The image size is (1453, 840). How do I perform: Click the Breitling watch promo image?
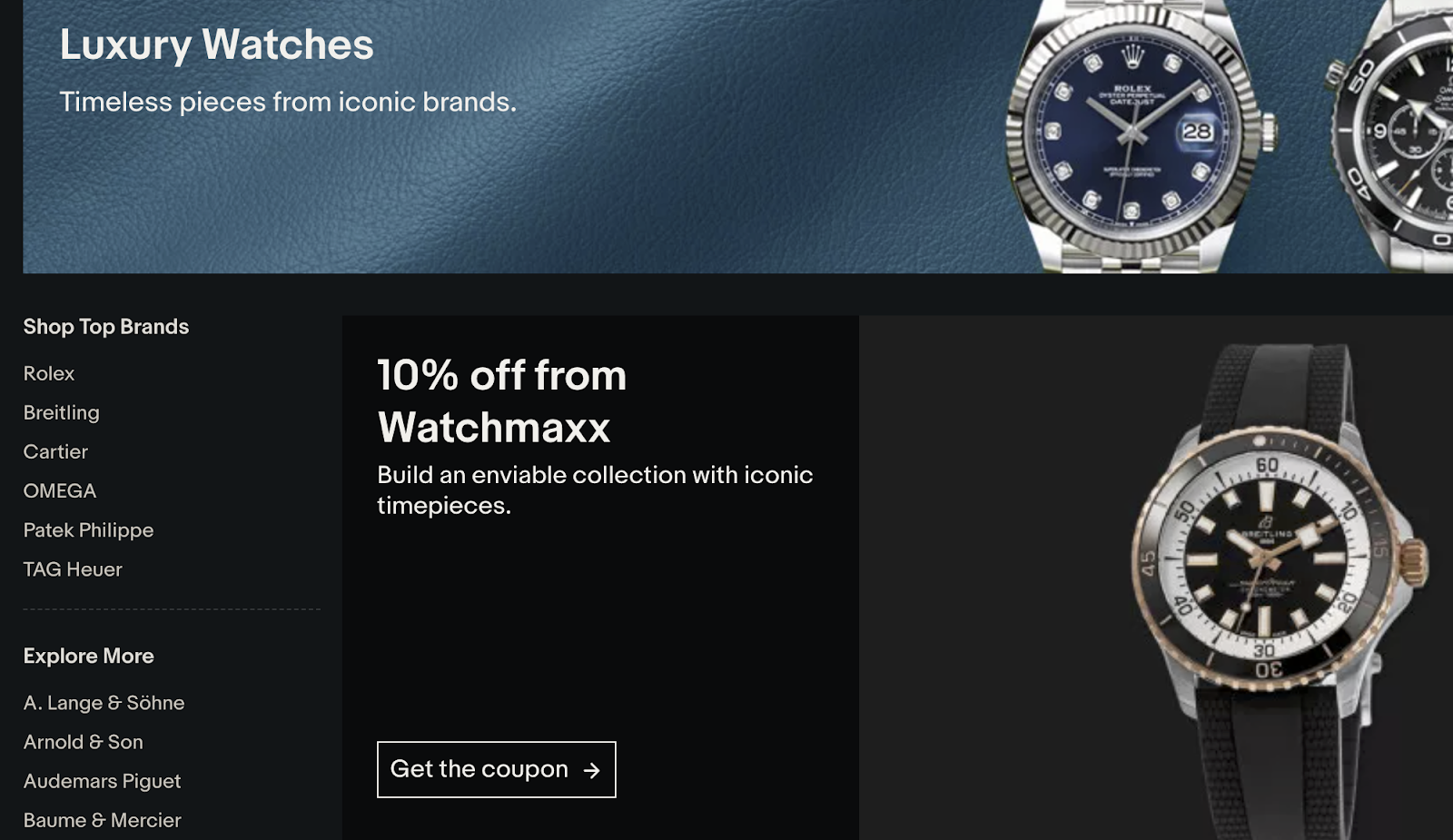(1279, 590)
